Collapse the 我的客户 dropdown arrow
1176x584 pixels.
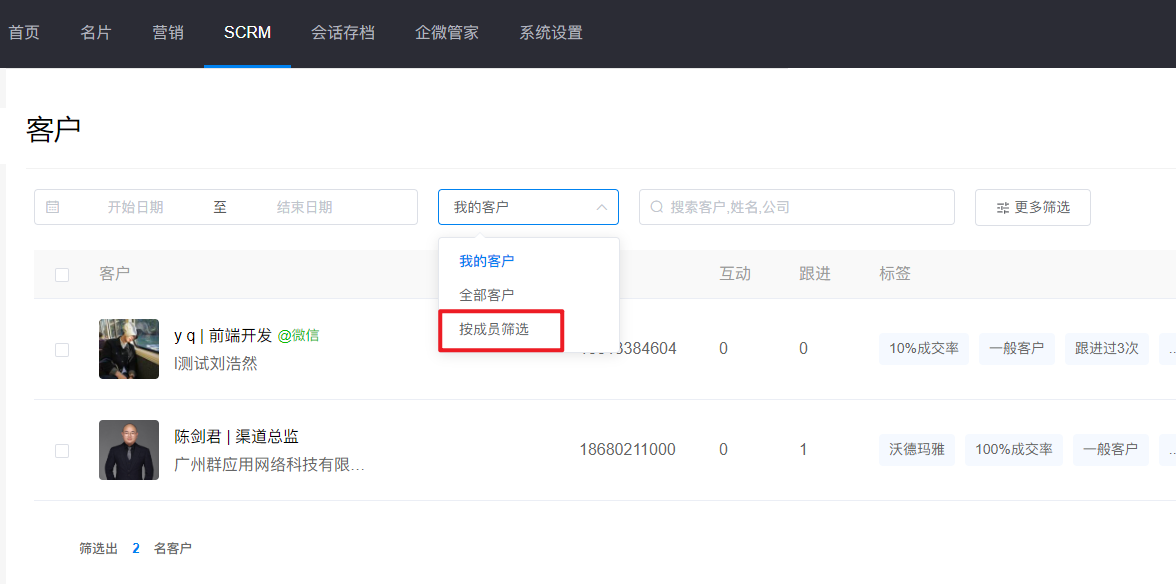click(x=601, y=207)
